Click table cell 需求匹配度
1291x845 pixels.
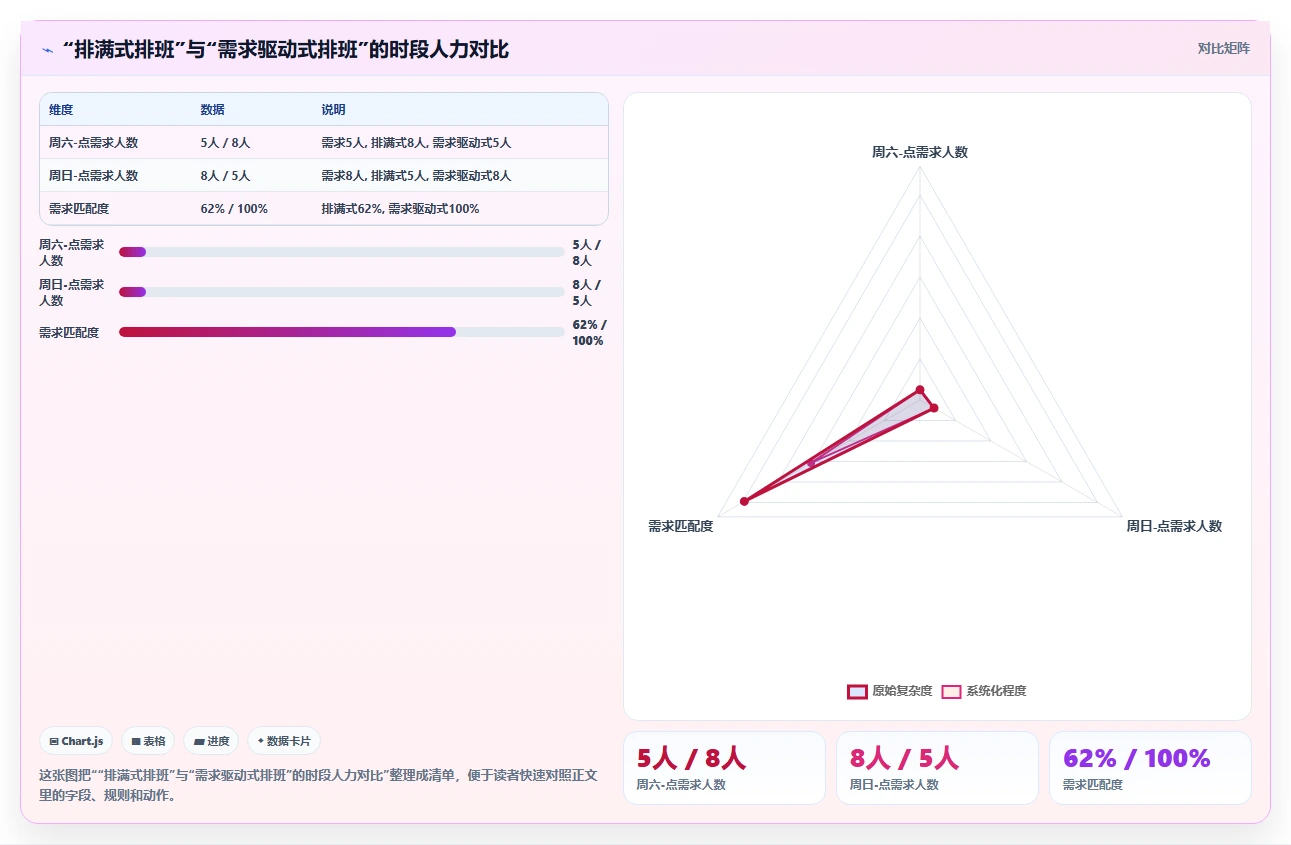coord(79,209)
